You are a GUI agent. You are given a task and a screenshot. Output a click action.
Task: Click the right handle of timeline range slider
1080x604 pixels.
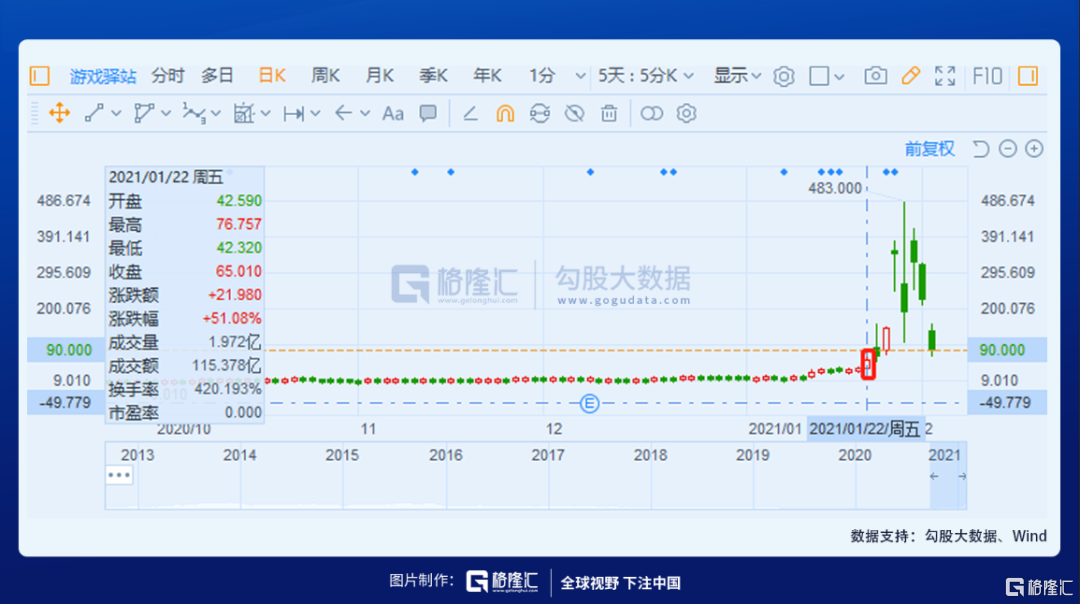pos(962,476)
